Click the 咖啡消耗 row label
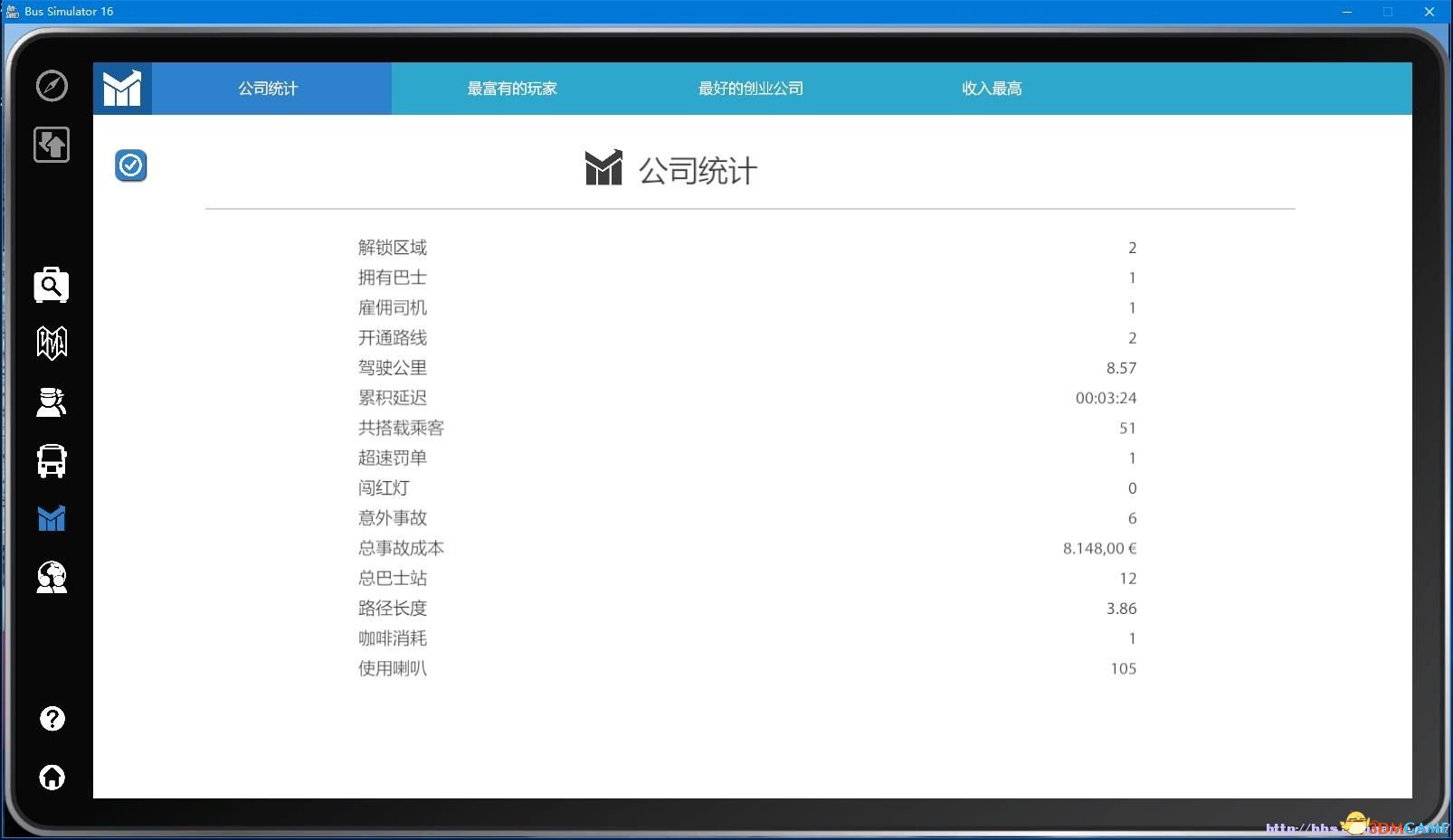Image resolution: width=1453 pixels, height=840 pixels. pyautogui.click(x=393, y=638)
